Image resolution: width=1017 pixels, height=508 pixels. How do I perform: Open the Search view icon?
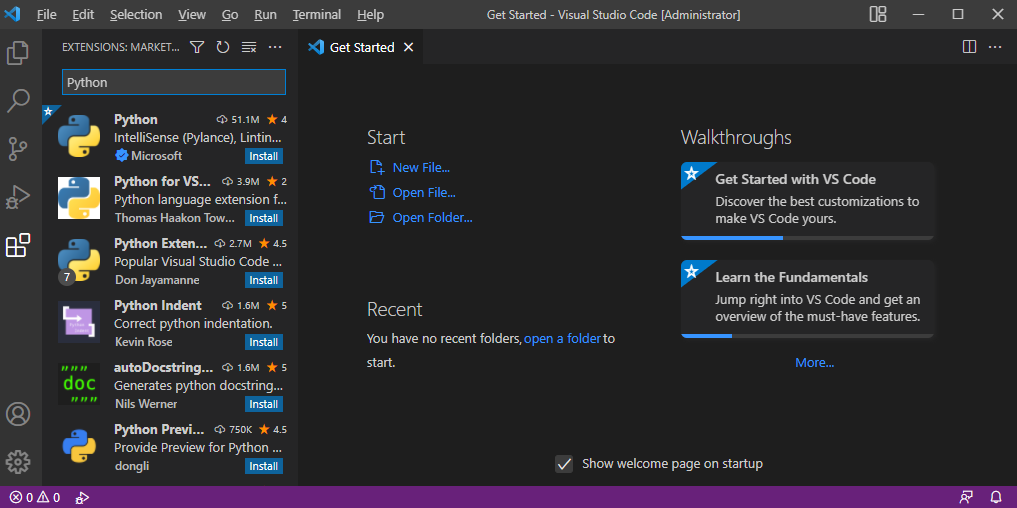18,101
